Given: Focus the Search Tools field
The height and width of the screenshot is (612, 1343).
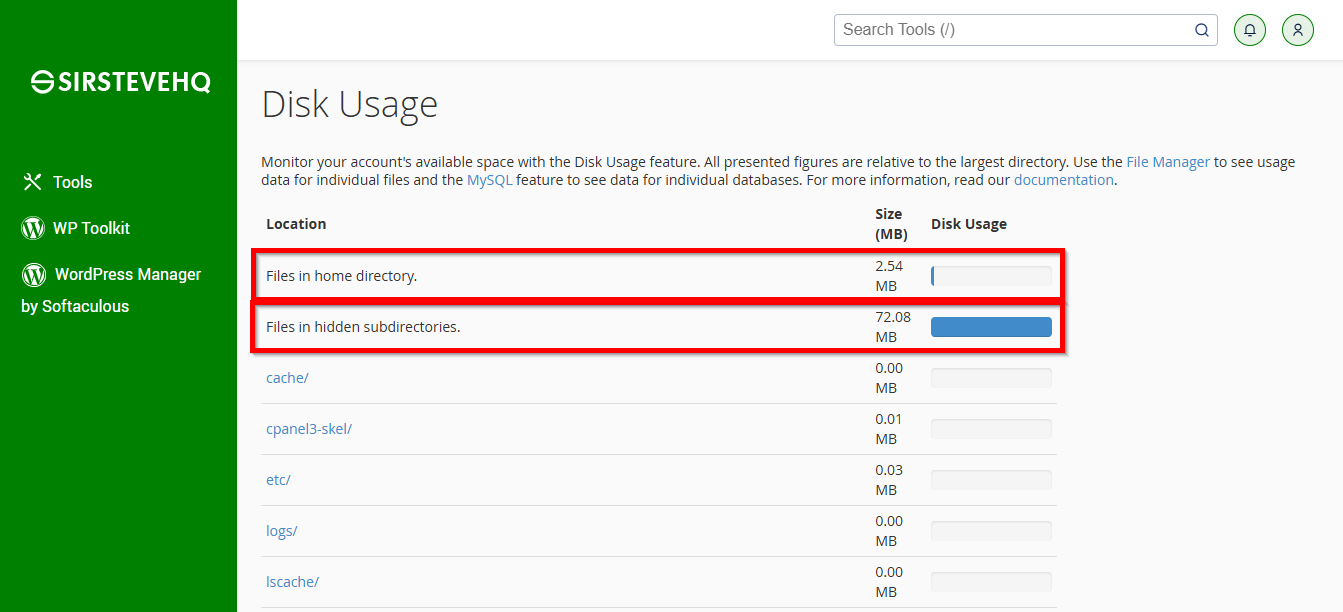Looking at the screenshot, I should [x=1026, y=30].
